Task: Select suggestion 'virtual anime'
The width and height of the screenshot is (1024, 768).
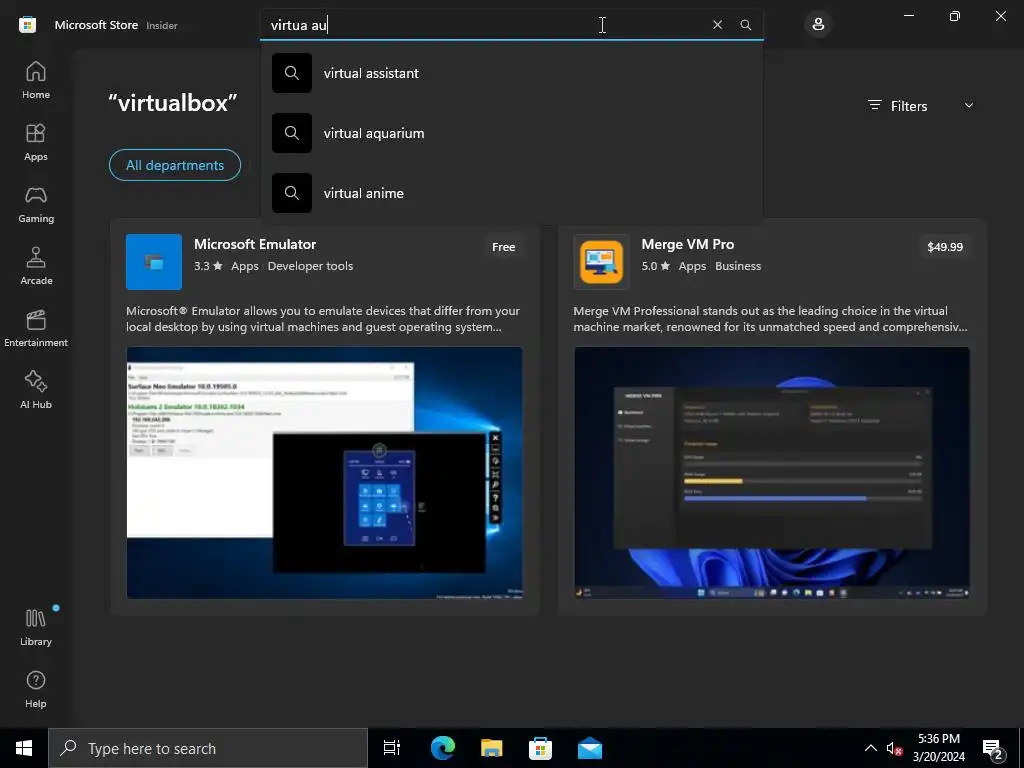Action: pos(511,193)
